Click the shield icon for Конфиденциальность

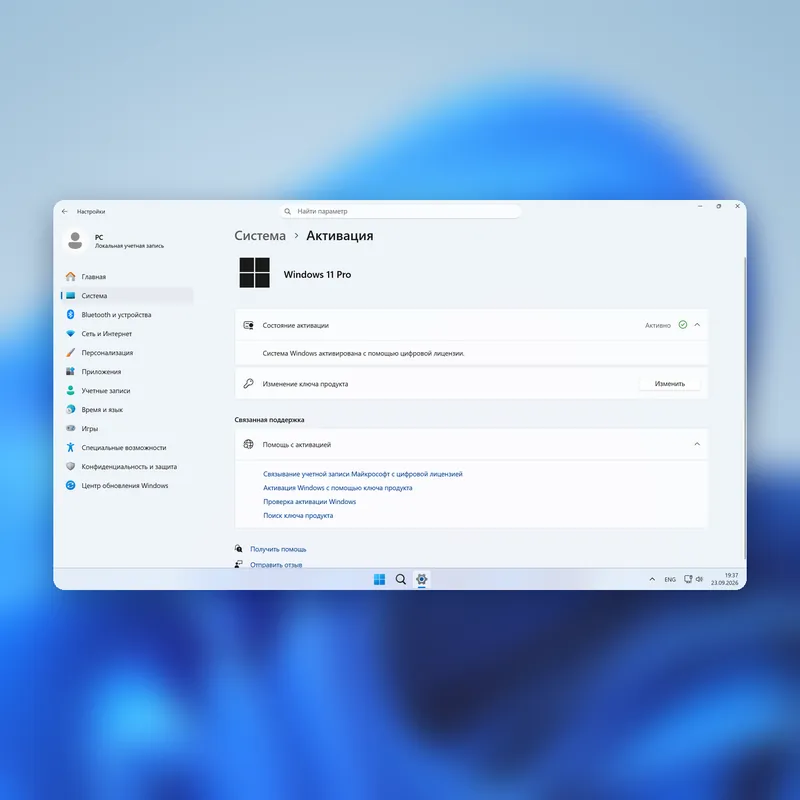point(70,466)
